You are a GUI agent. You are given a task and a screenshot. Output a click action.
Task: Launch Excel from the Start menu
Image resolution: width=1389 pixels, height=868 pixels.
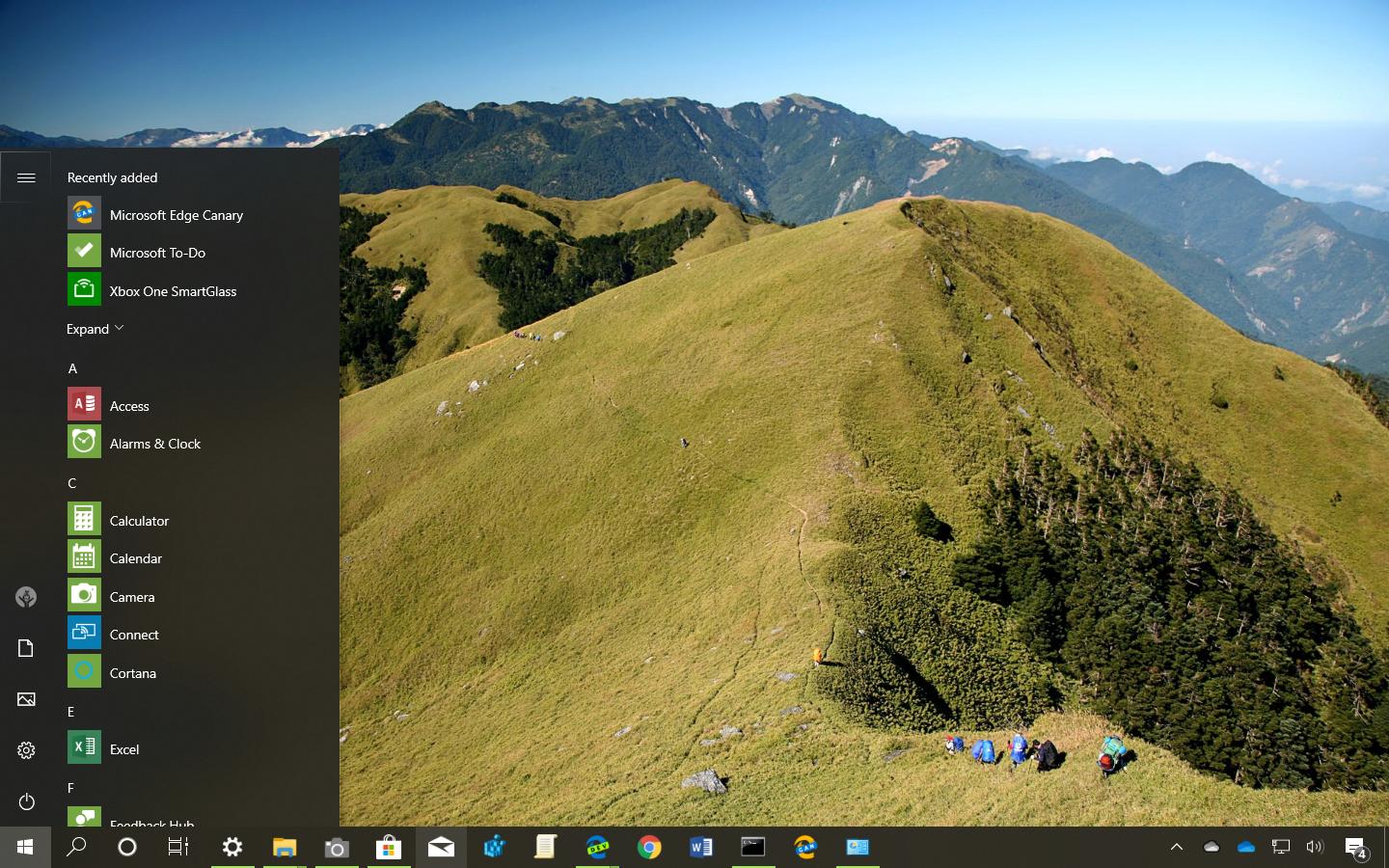tap(124, 748)
